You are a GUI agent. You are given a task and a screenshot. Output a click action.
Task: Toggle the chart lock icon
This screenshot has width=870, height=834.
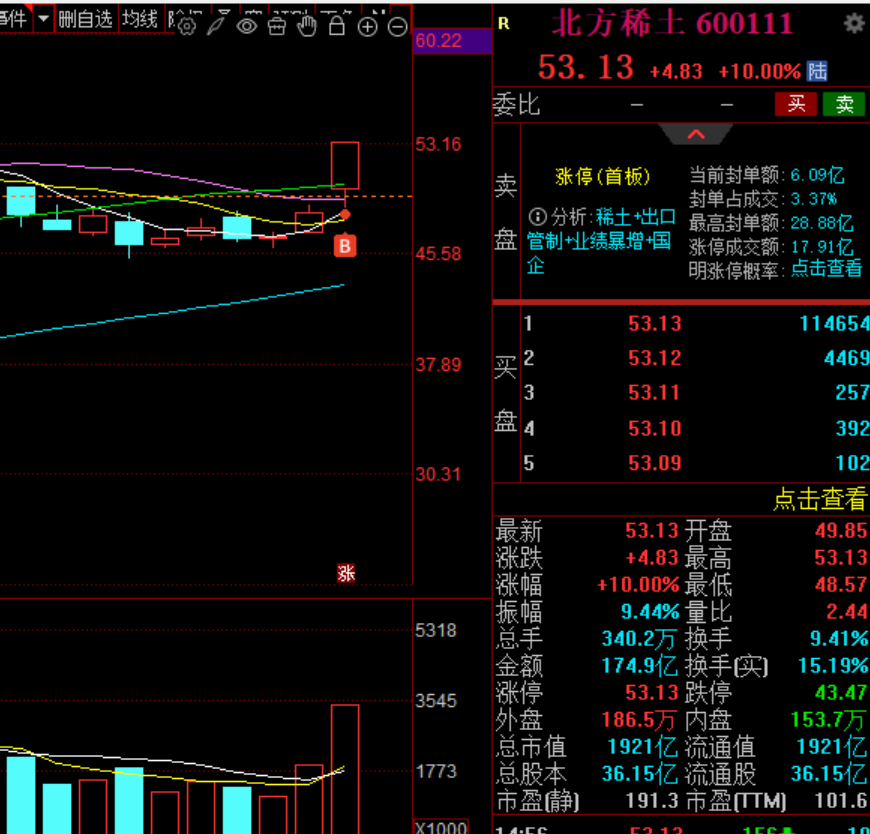pyautogui.click(x=337, y=26)
